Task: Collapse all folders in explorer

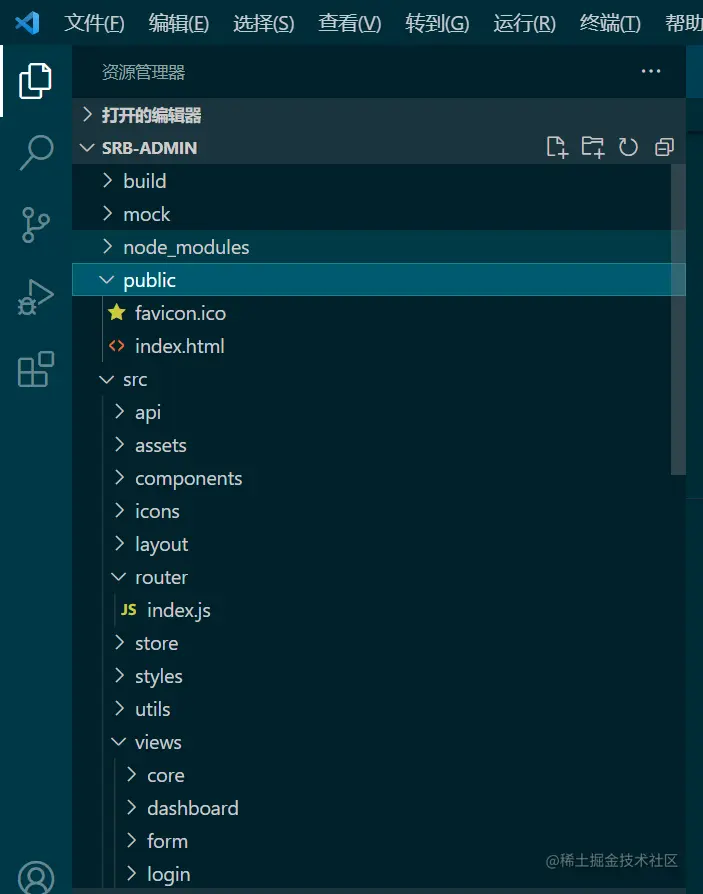Action: [664, 147]
